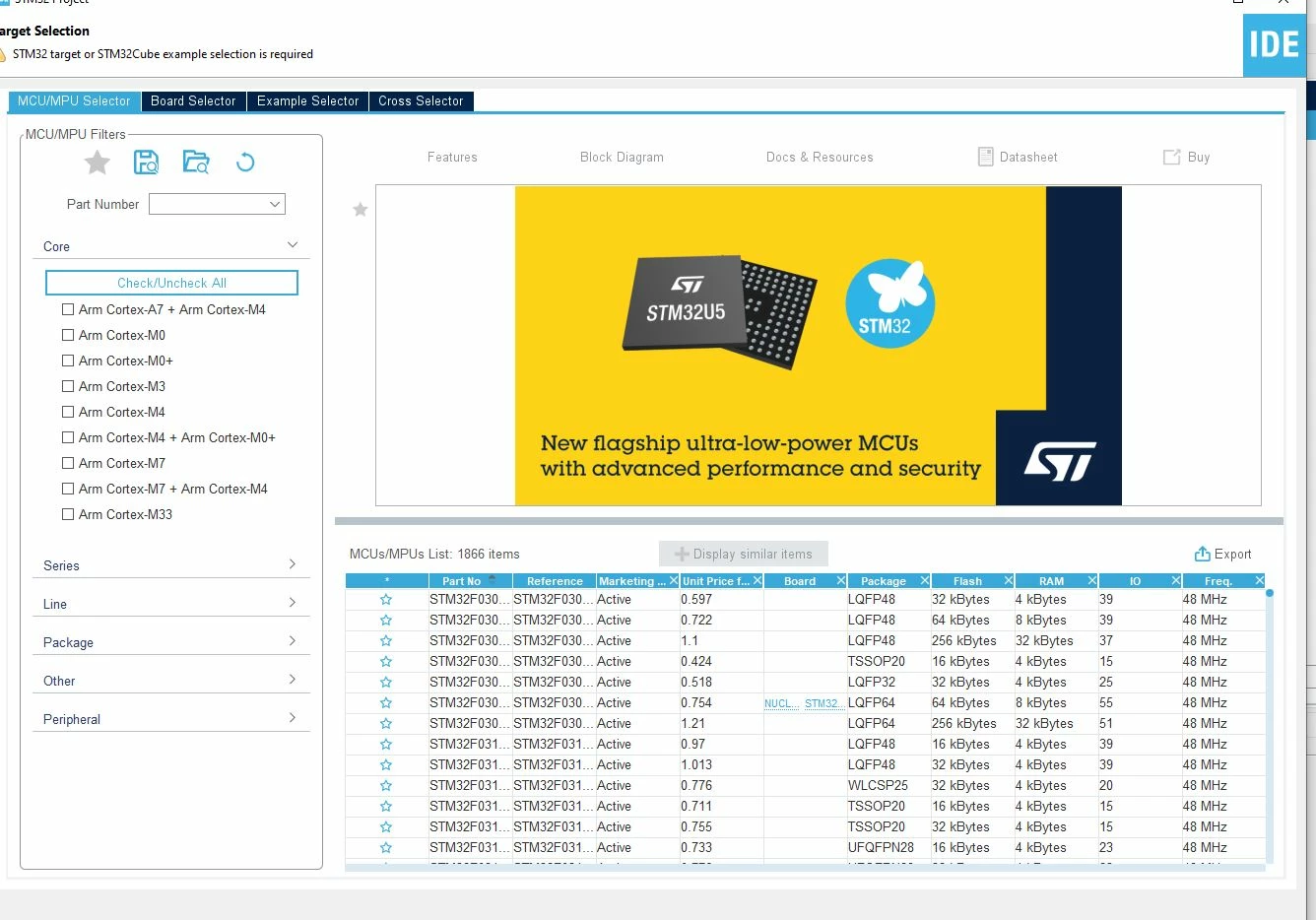
Task: Sort the list by the Part No column
Action: (470, 581)
